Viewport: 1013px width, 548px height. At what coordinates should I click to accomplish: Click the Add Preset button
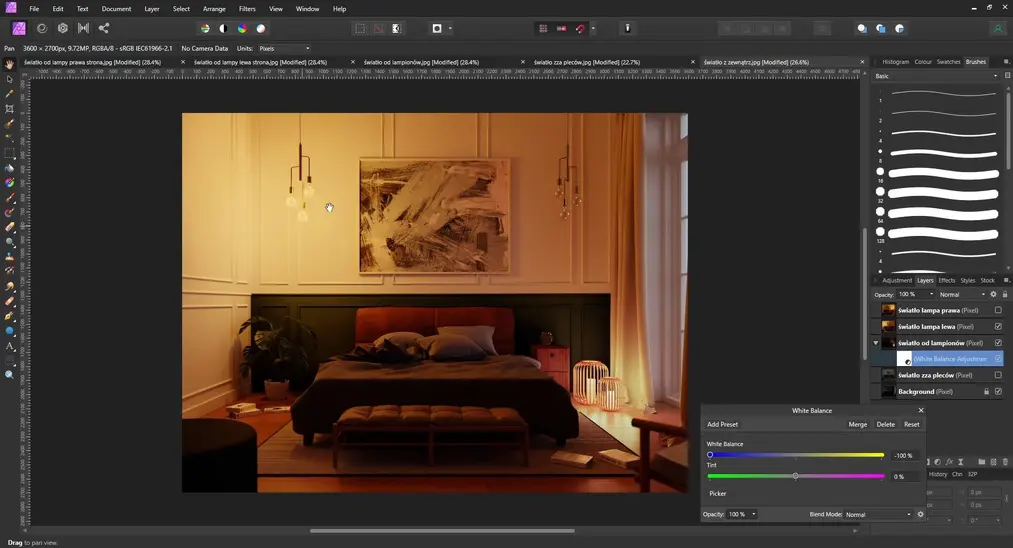click(722, 425)
